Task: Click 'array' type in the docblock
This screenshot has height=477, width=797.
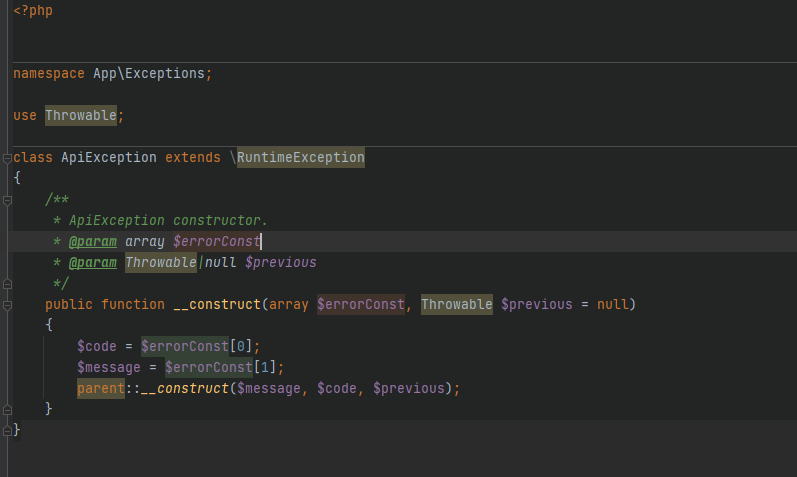Action: coord(145,242)
